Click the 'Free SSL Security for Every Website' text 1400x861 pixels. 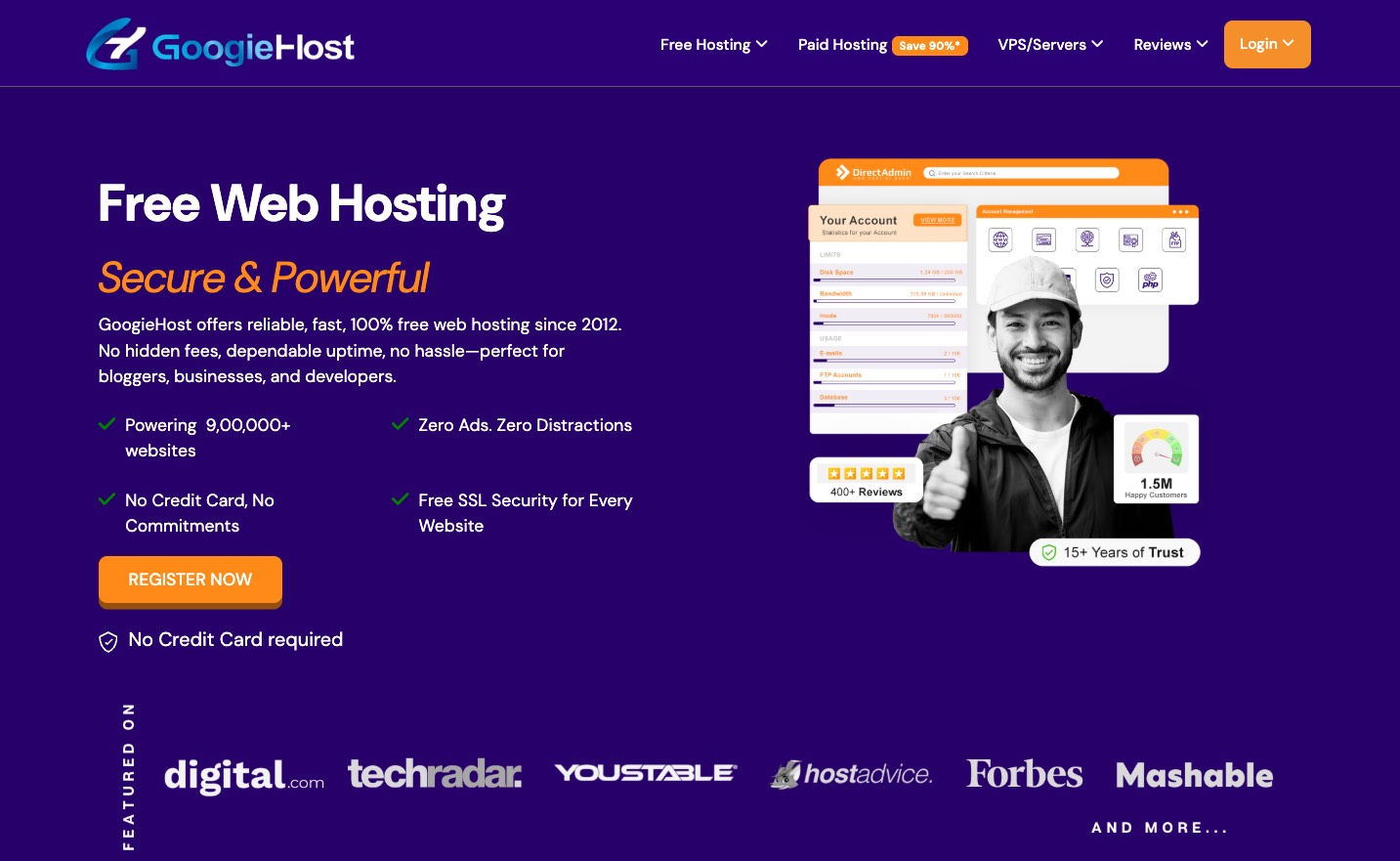526,513
